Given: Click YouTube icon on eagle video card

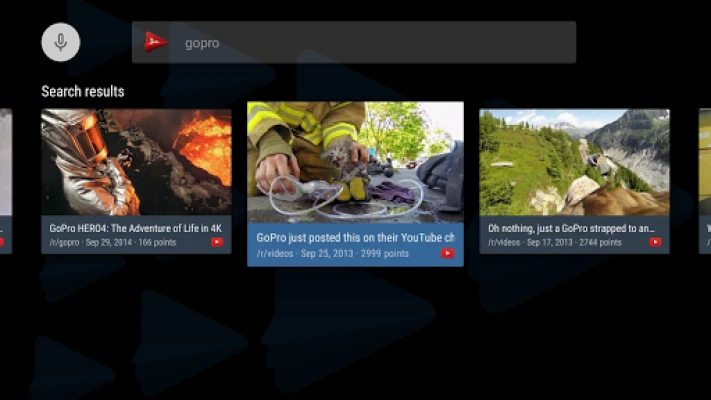Looking at the screenshot, I should [655, 242].
